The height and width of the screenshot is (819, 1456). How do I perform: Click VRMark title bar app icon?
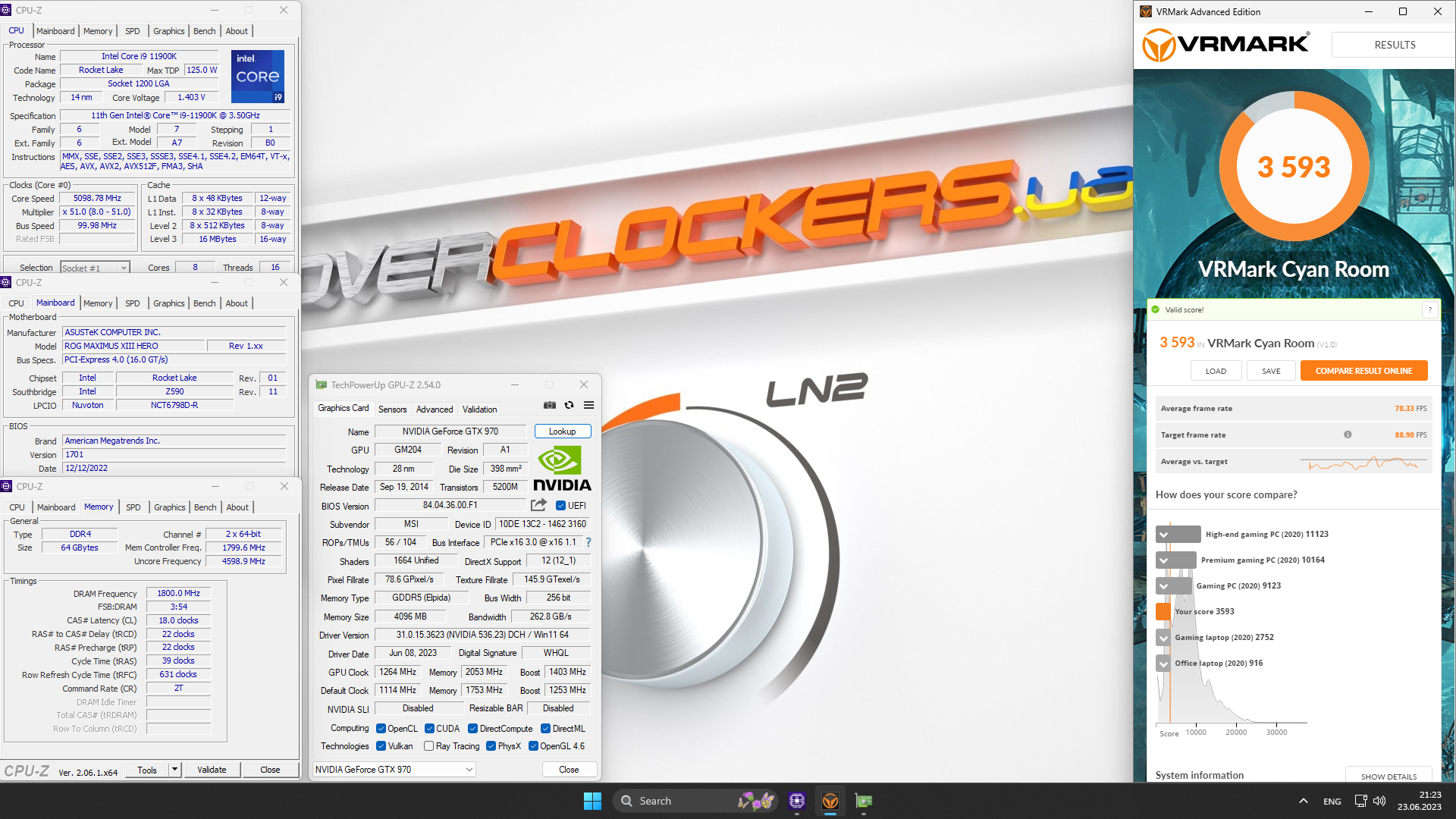pos(1146,11)
